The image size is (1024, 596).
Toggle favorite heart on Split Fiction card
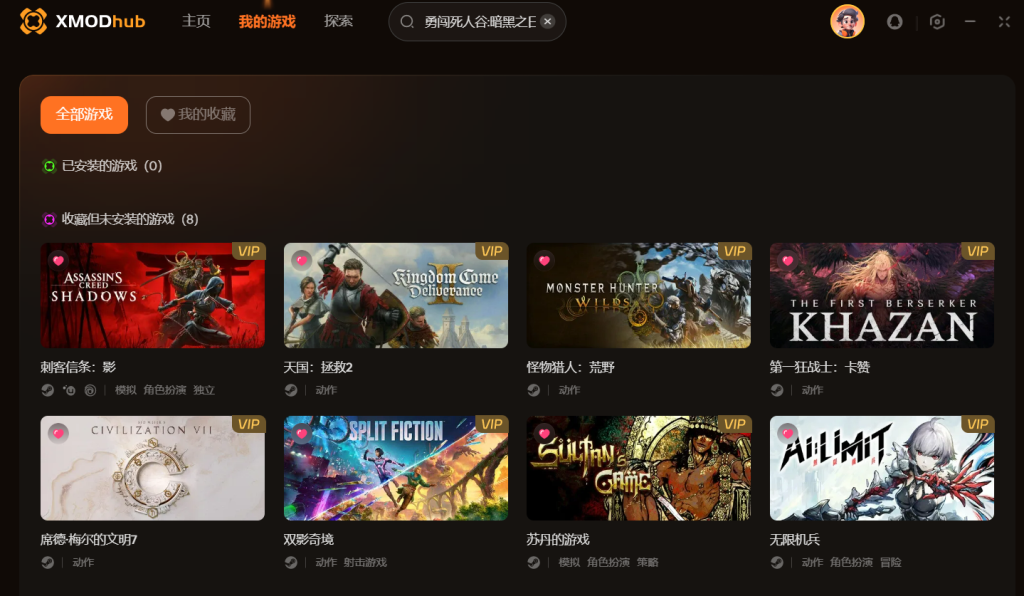[301, 433]
